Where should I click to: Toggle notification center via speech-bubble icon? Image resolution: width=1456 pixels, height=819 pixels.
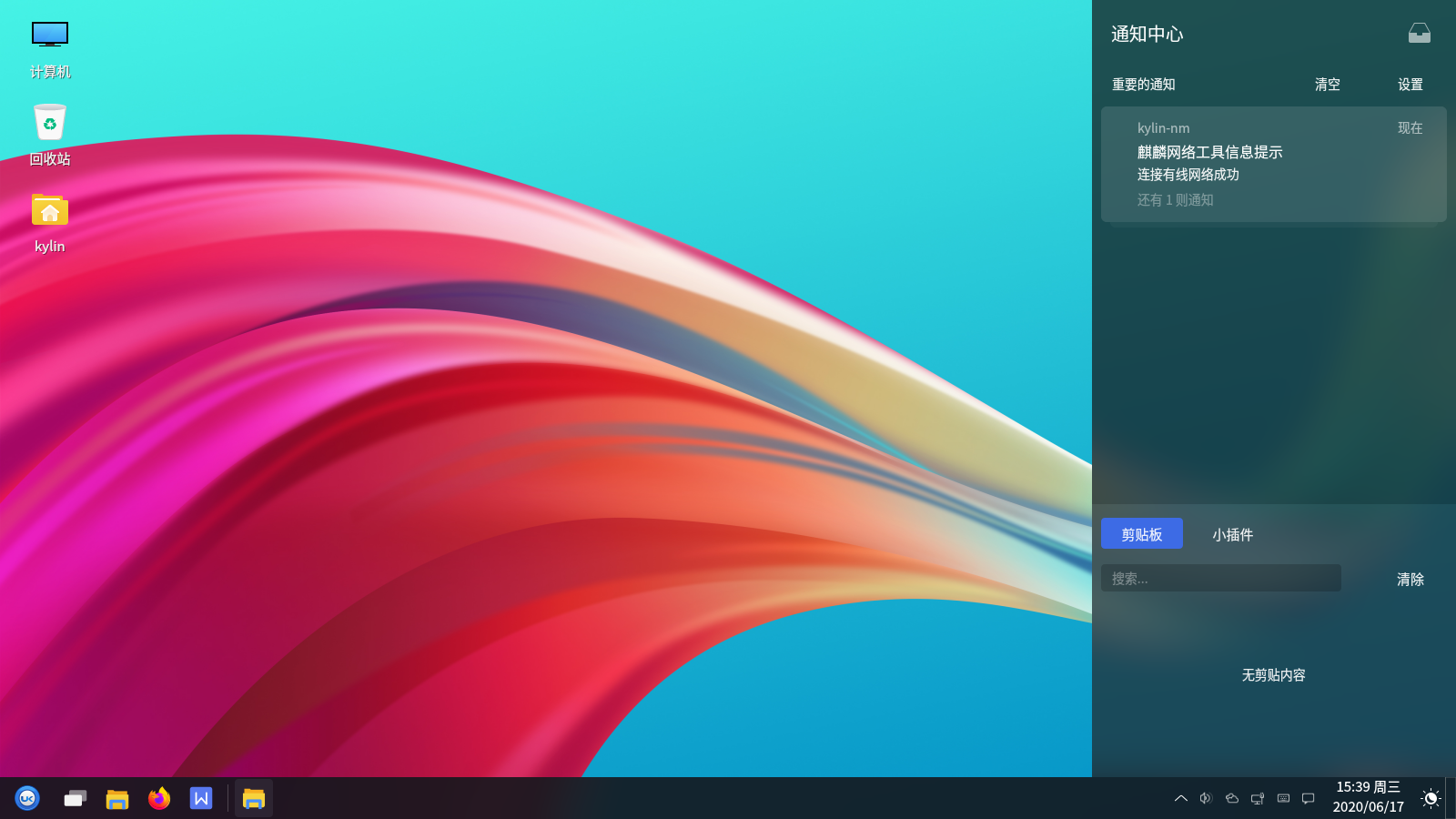click(1309, 798)
